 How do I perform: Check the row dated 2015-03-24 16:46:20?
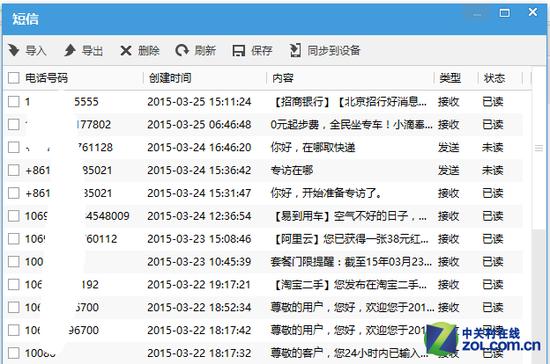click(x=14, y=147)
